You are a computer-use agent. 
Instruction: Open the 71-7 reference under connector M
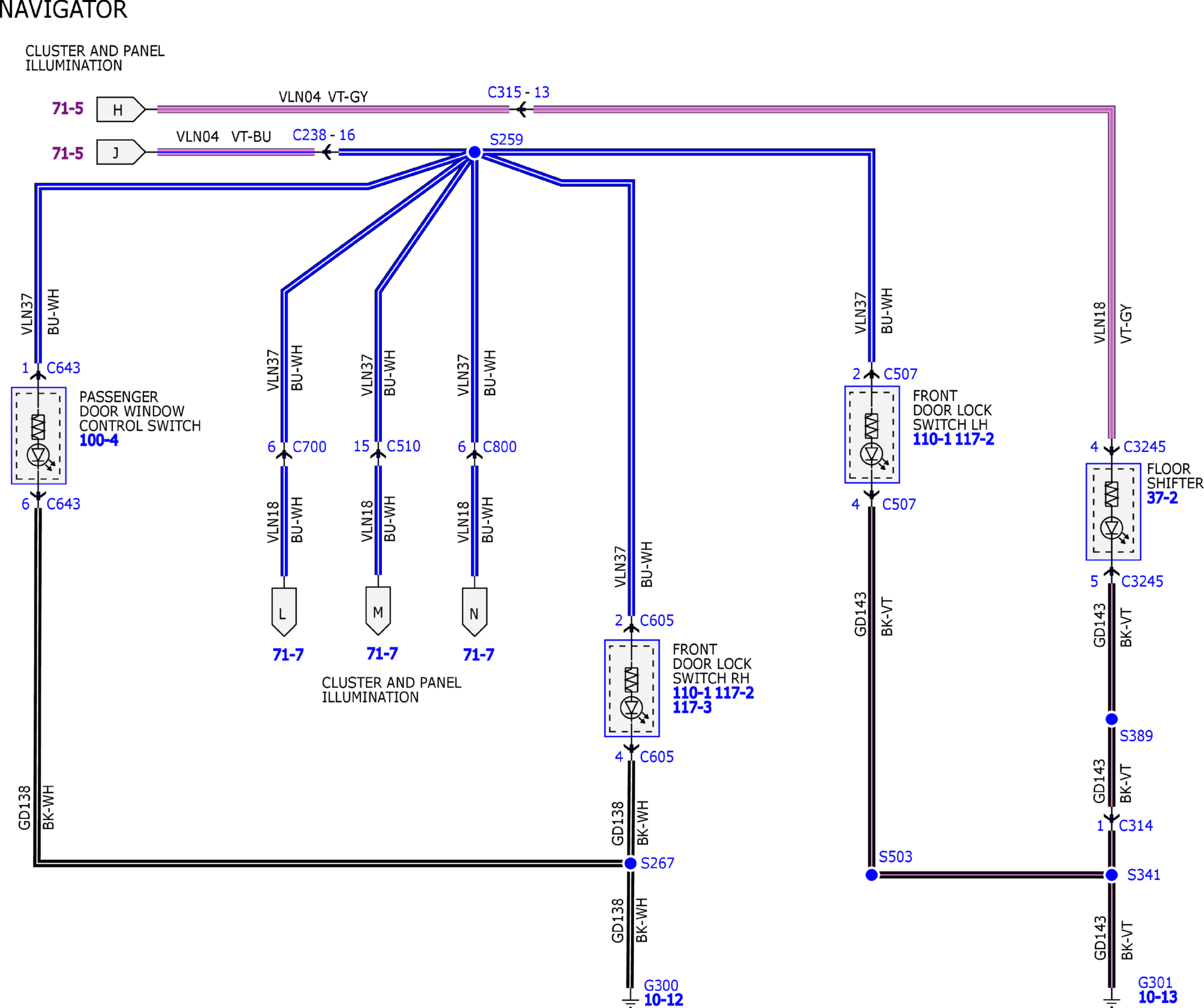382,654
